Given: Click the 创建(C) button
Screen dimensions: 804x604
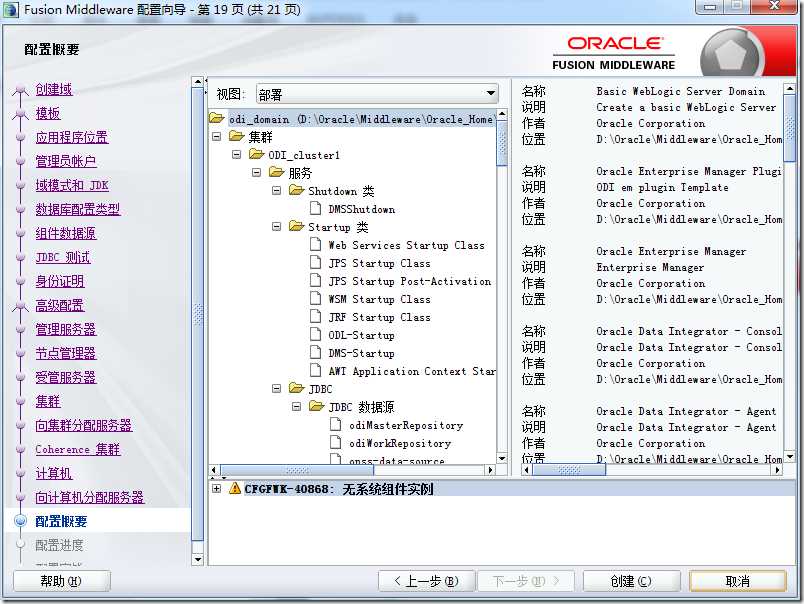Looking at the screenshot, I should click(x=631, y=581).
